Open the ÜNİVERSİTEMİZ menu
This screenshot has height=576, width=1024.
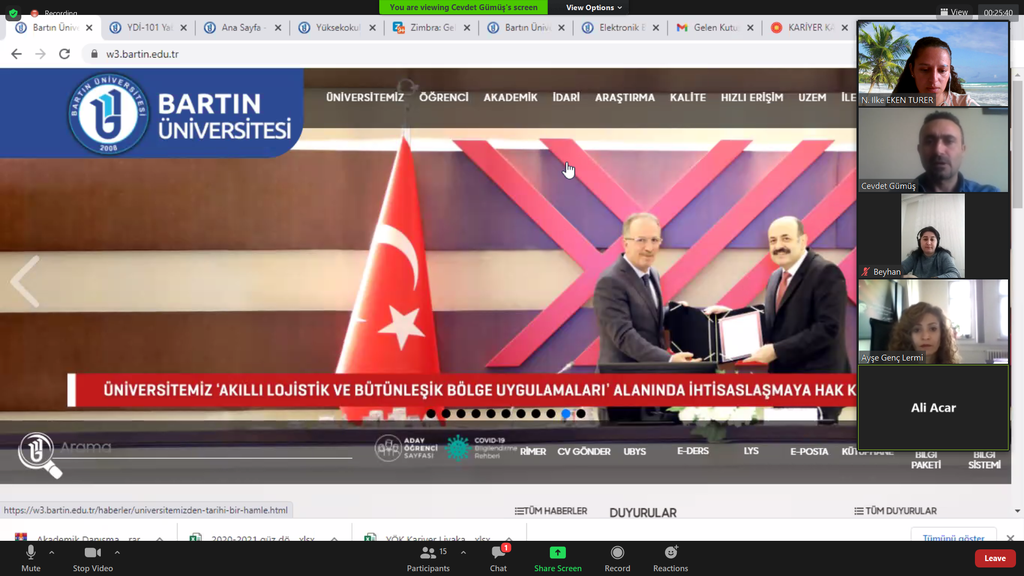pyautogui.click(x=365, y=97)
